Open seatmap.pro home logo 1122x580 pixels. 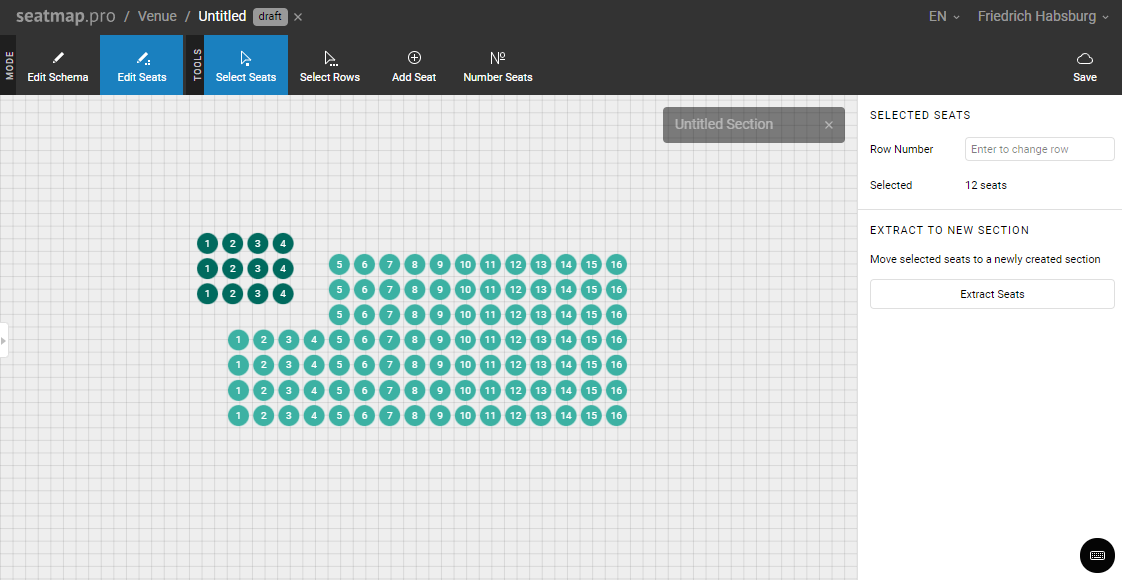click(66, 17)
